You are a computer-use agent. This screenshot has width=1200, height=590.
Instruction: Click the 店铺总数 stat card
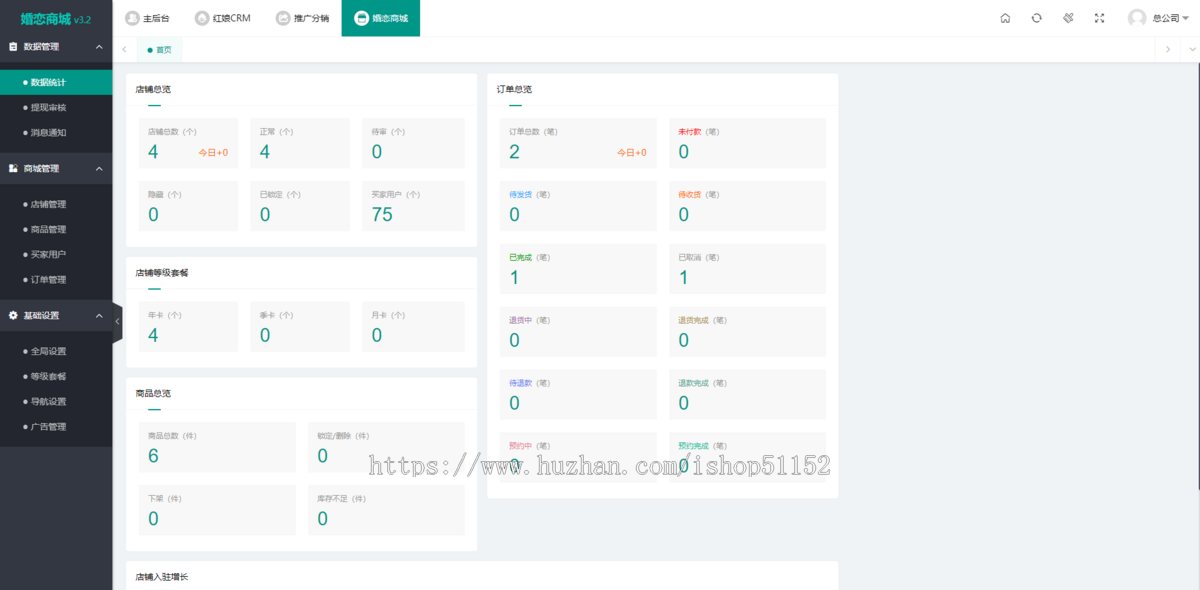click(188, 143)
